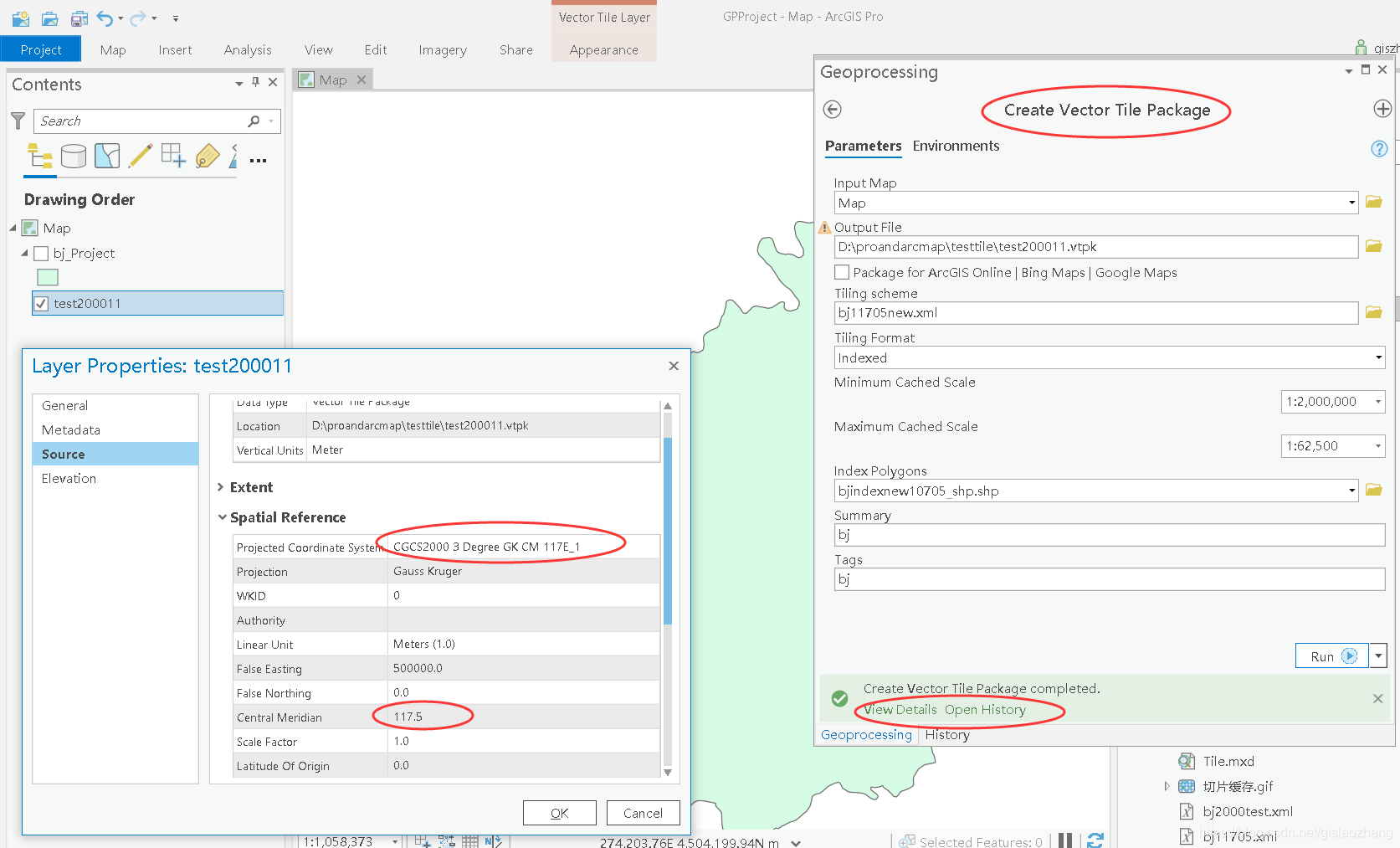This screenshot has height=848, width=1400.
Task: Open Maximum Cached Scale dropdown
Action: point(1377,446)
